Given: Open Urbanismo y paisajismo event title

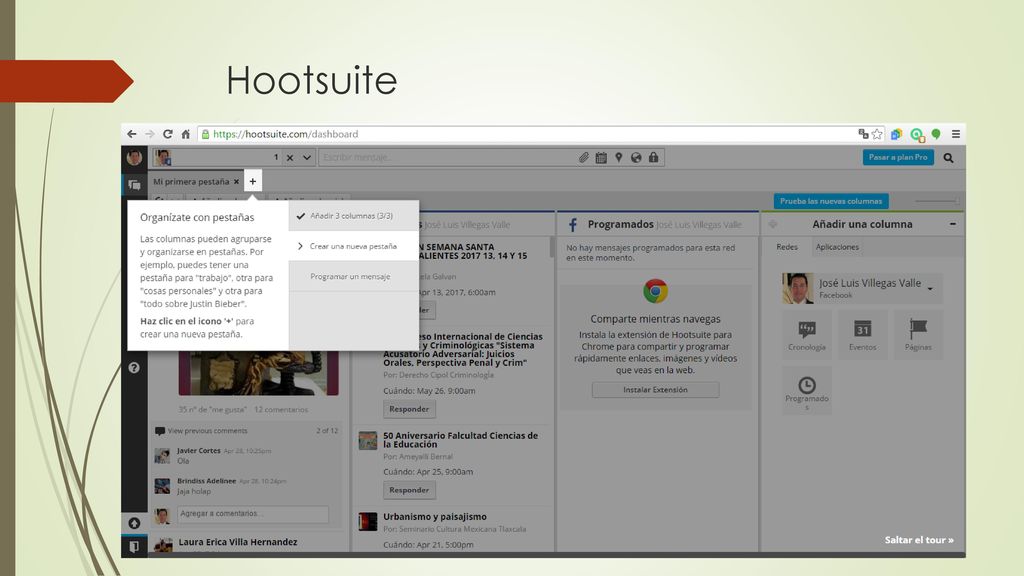Looking at the screenshot, I should click(434, 517).
